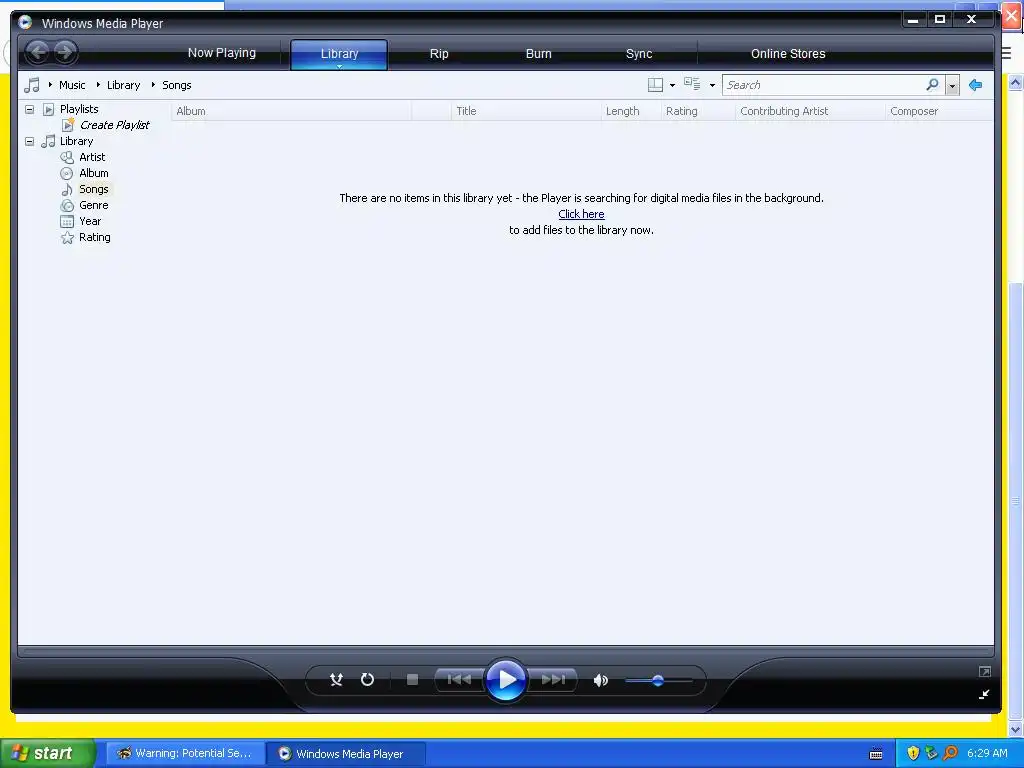Image resolution: width=1024 pixels, height=768 pixels.
Task: Sort by the Composer column header
Action: point(939,111)
